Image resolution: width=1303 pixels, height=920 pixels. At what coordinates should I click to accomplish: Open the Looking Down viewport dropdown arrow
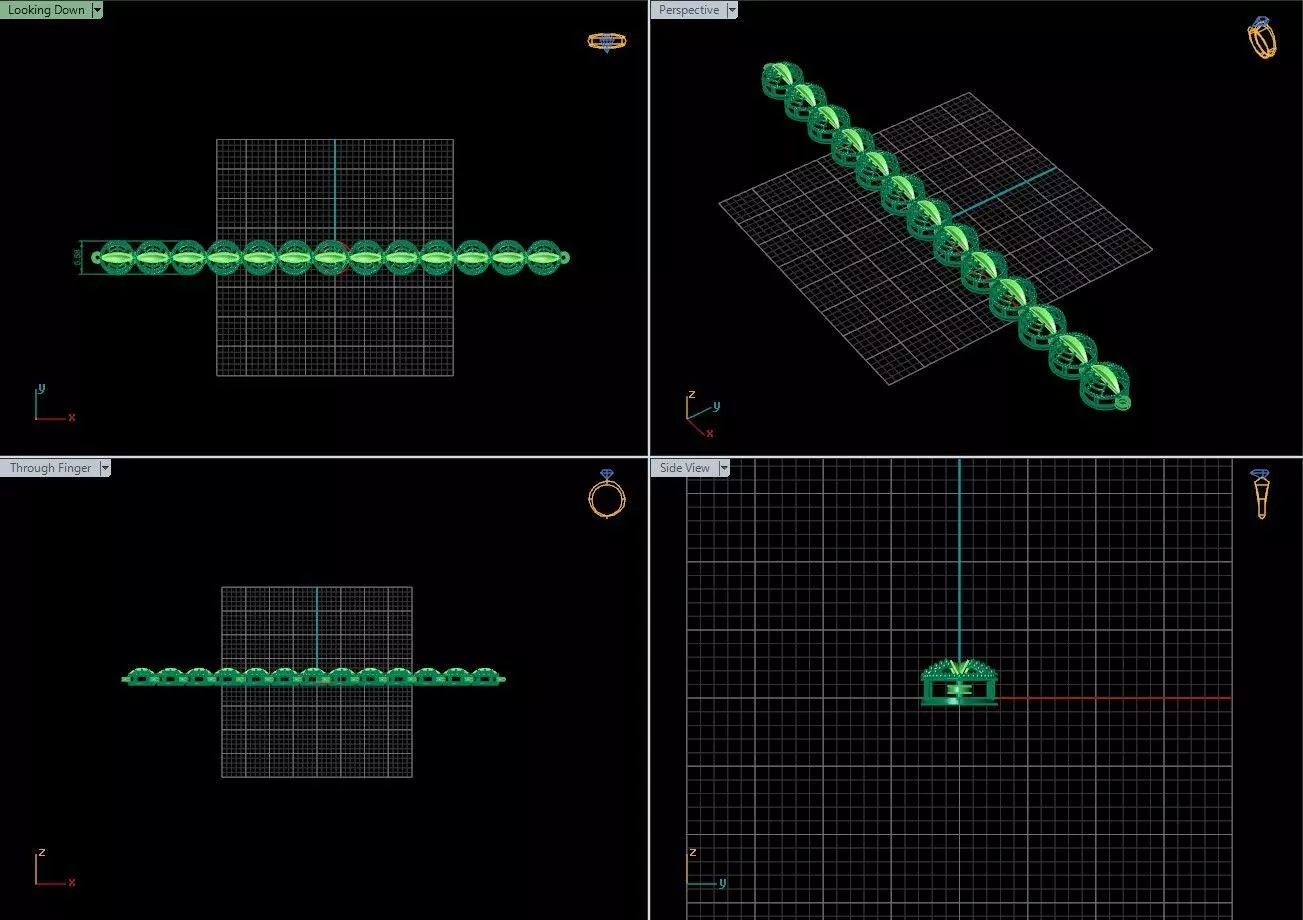97,10
